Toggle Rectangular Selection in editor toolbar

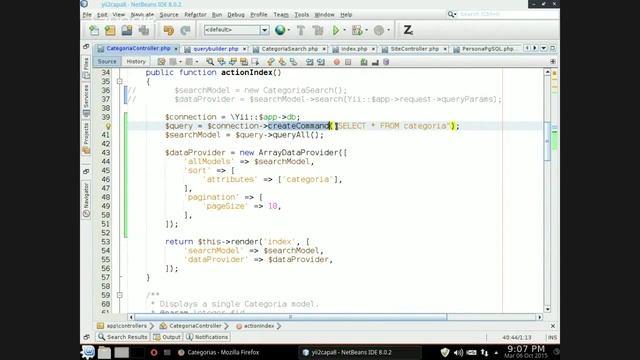coord(256,62)
